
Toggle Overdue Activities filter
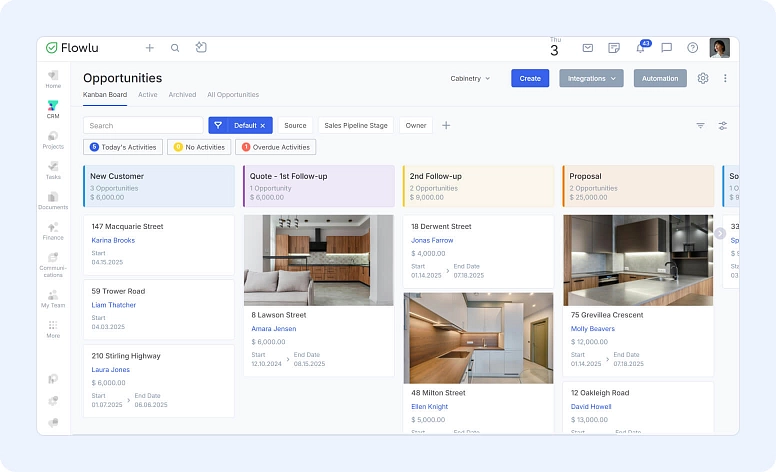275,147
